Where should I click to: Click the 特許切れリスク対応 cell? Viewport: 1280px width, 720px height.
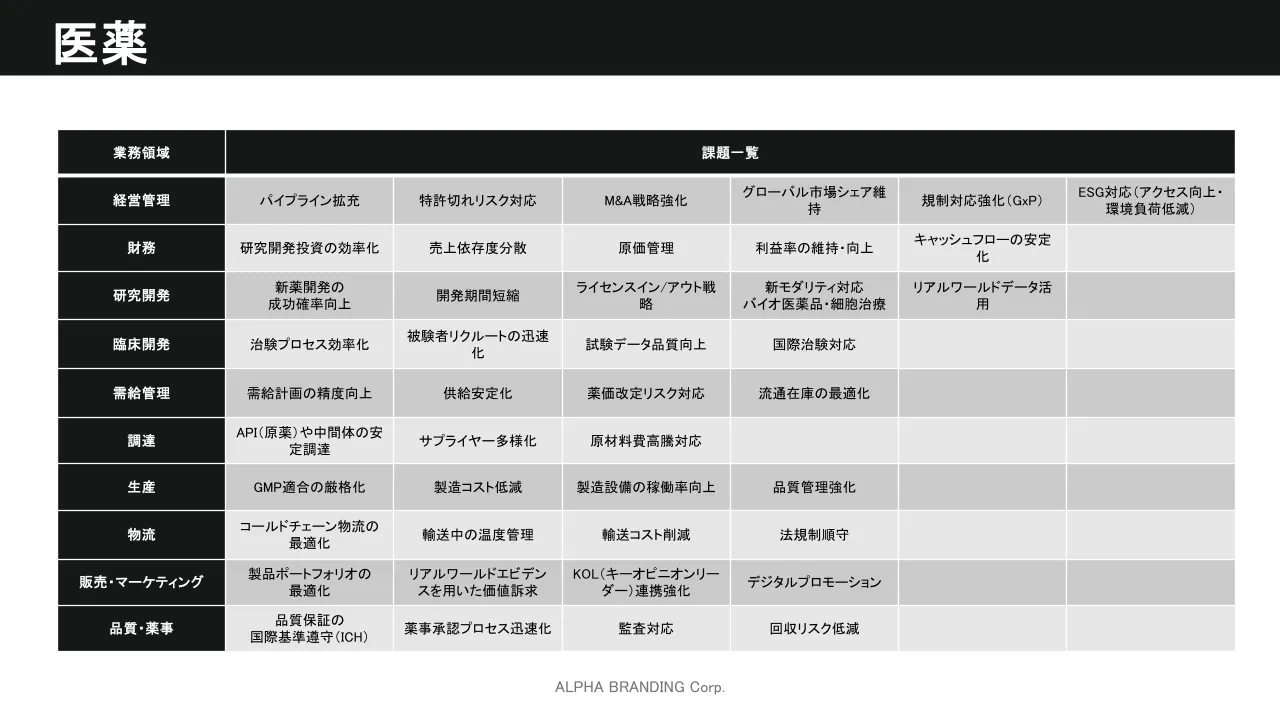point(478,200)
